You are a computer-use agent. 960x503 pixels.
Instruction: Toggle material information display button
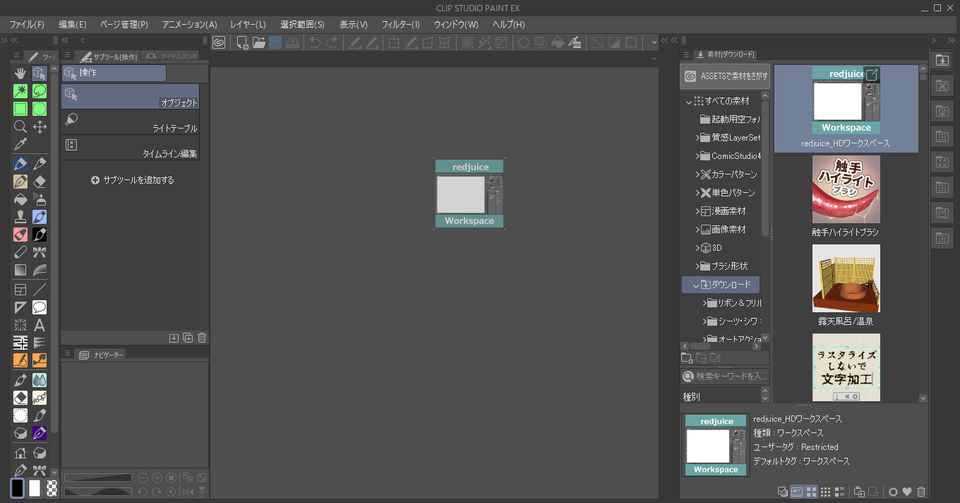coord(797,491)
